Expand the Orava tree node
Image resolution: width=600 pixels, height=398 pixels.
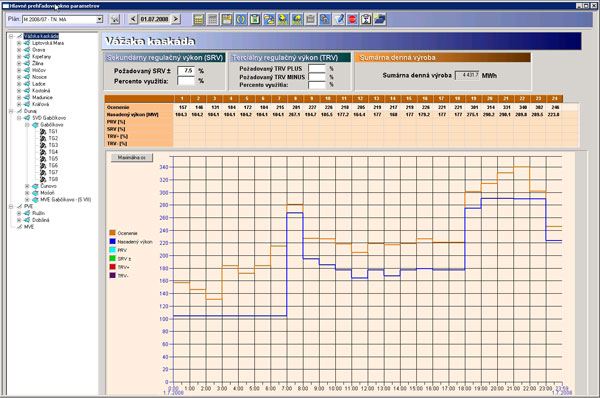[x=19, y=50]
